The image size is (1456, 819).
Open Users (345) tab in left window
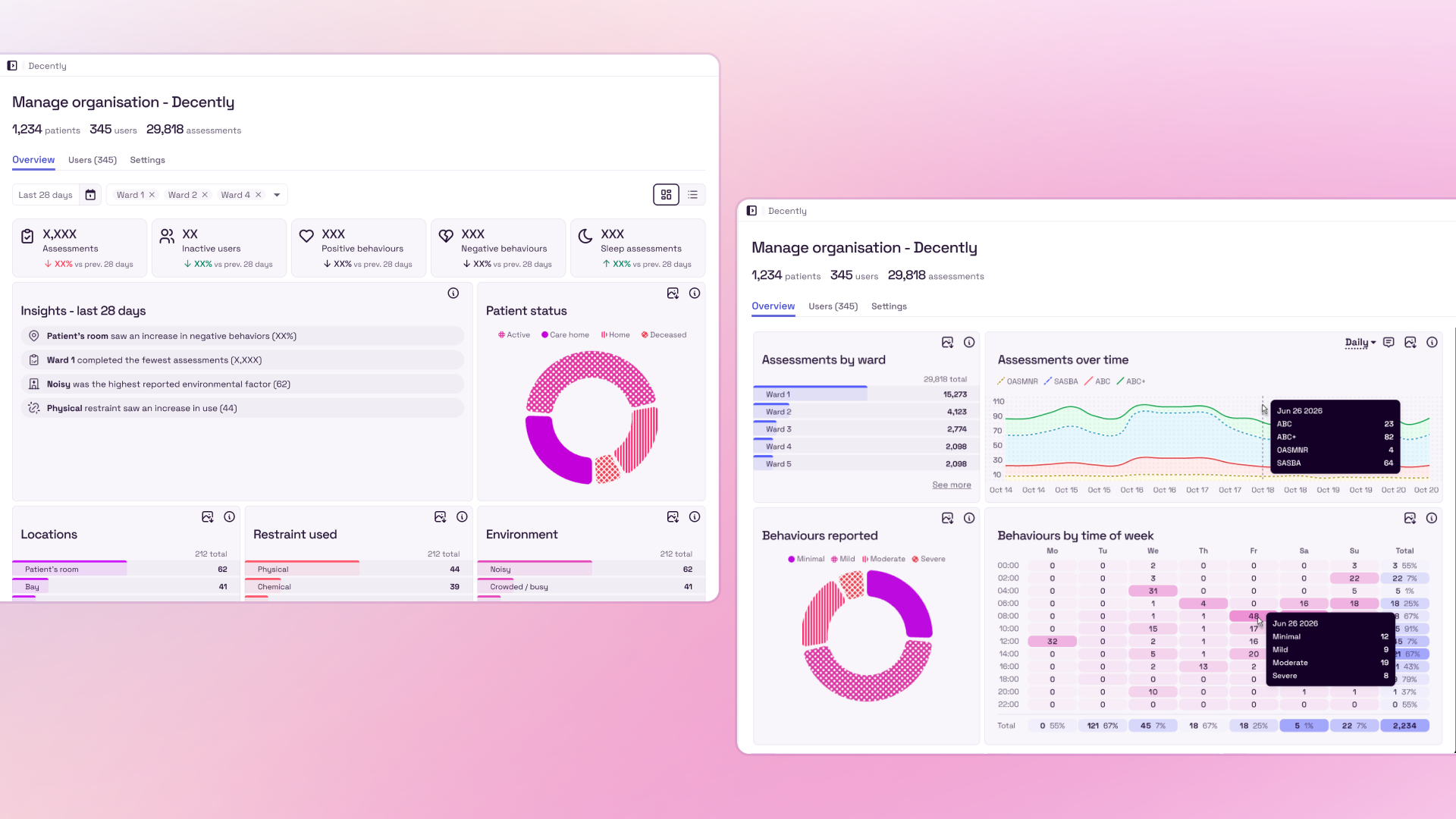[93, 160]
